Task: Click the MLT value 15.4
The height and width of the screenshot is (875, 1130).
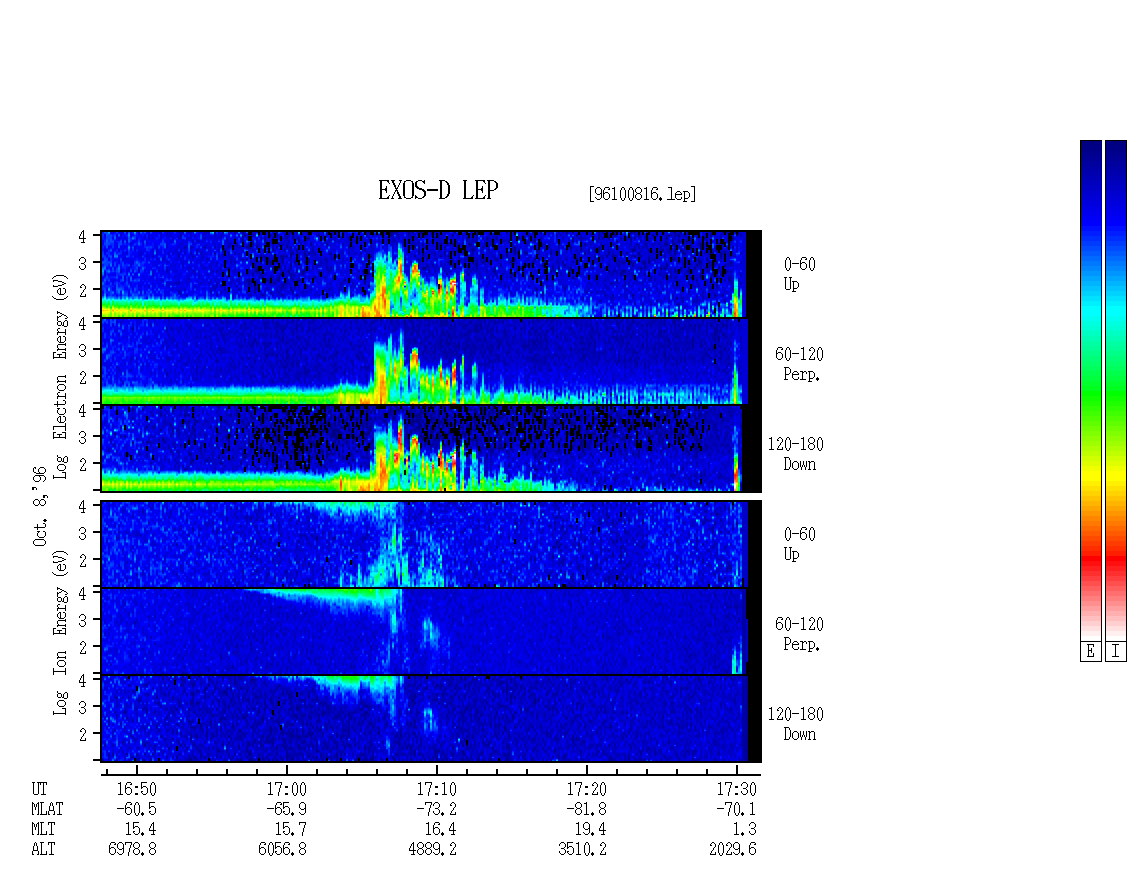Action: click(140, 830)
